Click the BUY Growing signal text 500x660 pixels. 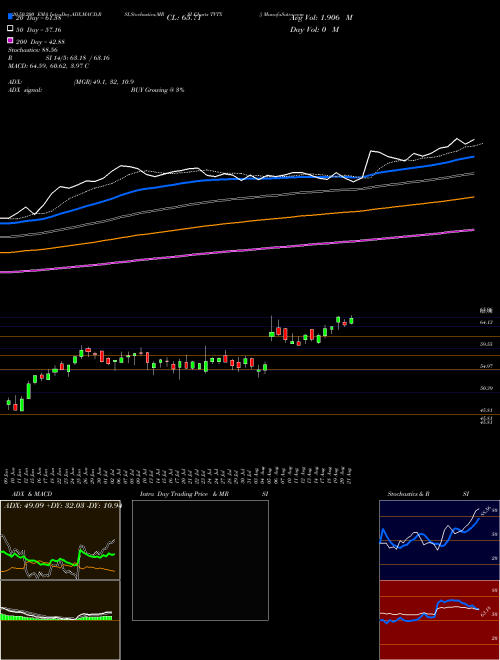click(x=157, y=90)
